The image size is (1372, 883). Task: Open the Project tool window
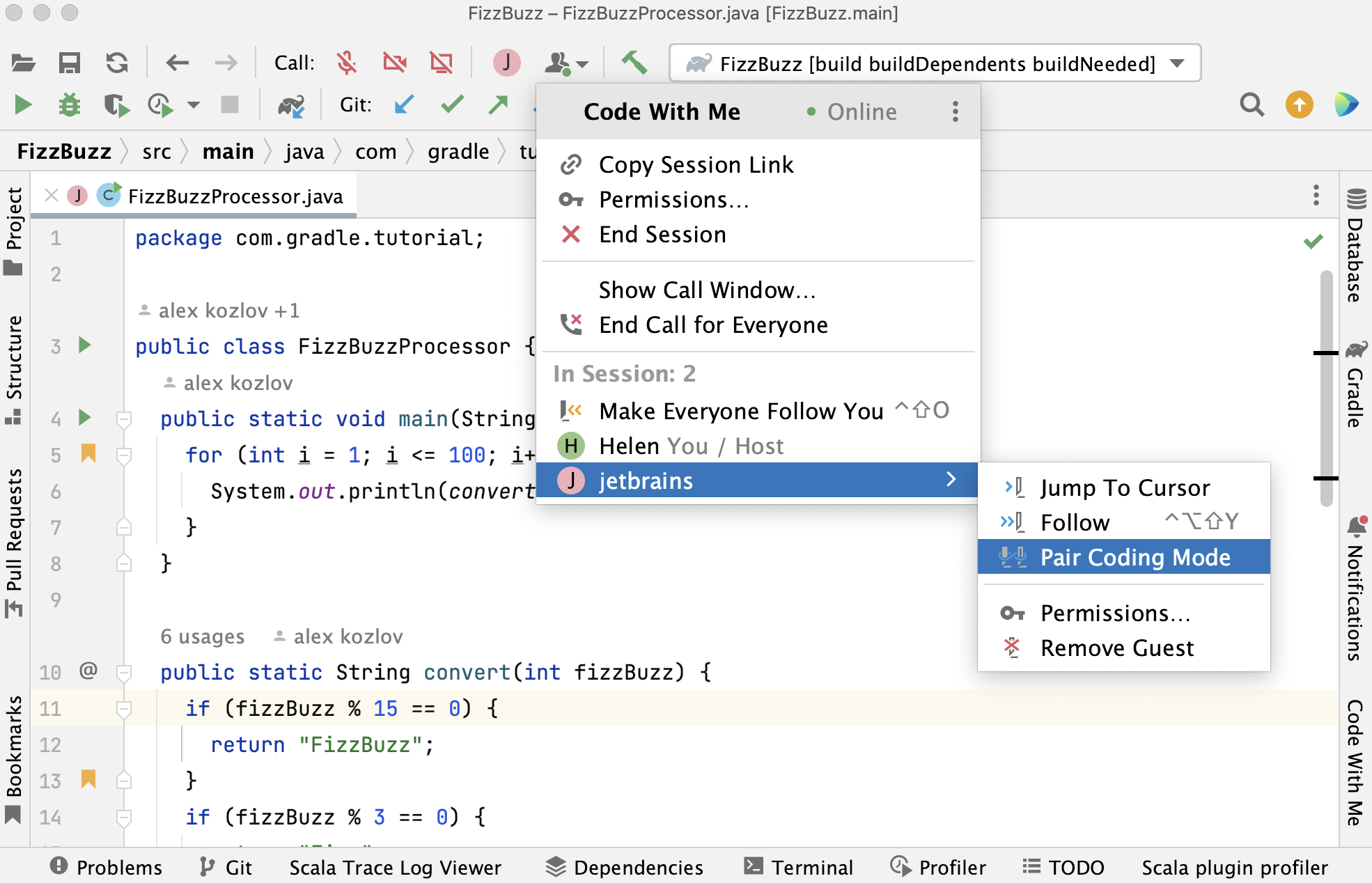tap(14, 231)
